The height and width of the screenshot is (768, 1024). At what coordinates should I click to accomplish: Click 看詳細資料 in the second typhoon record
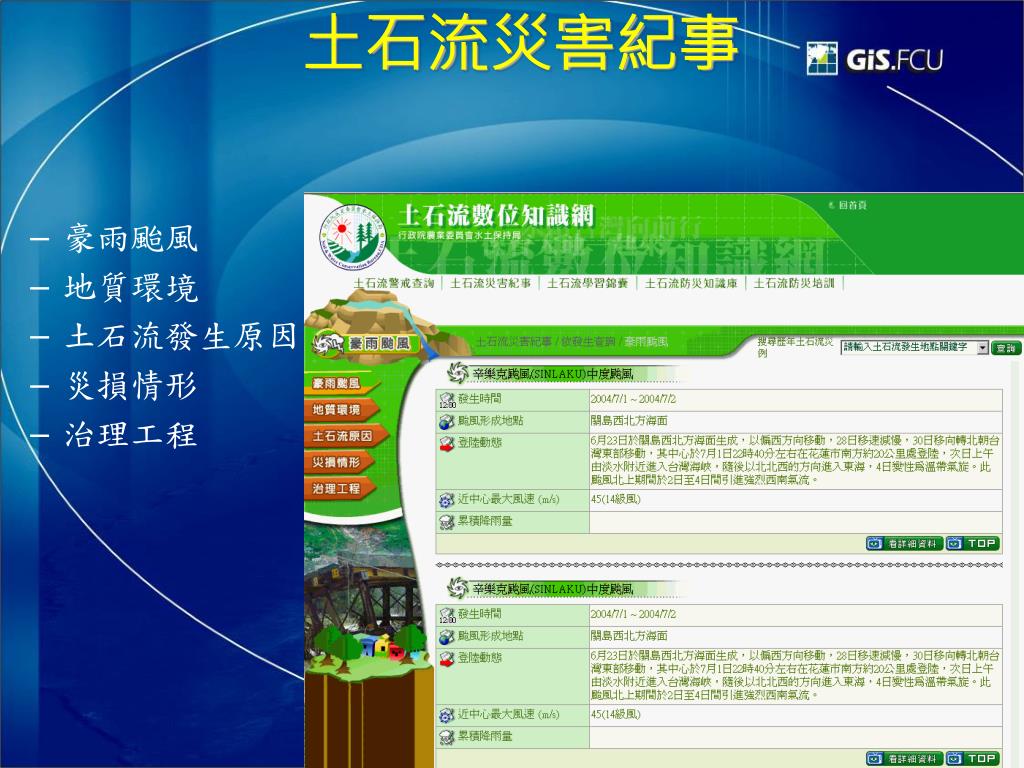click(904, 758)
